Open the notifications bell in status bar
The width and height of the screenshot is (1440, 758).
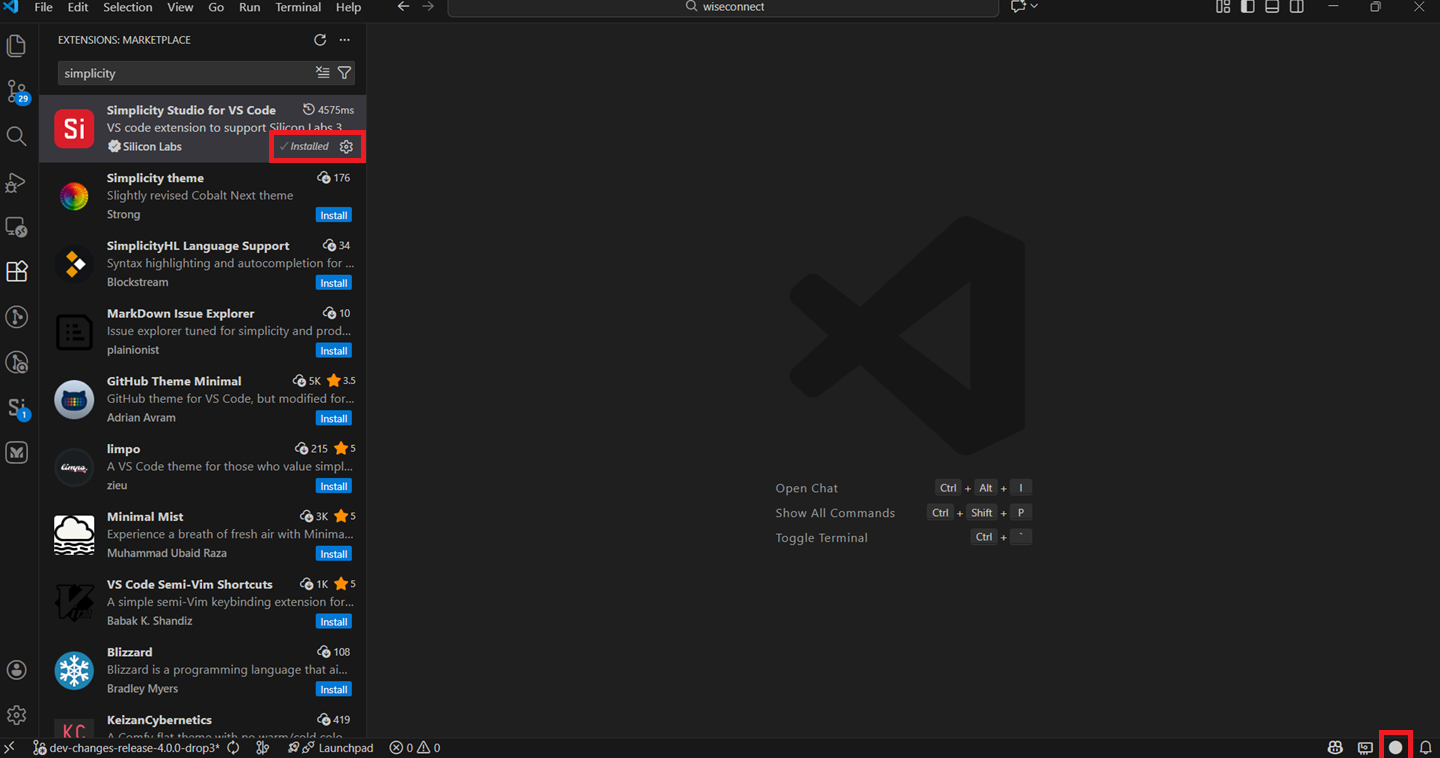(x=1426, y=747)
